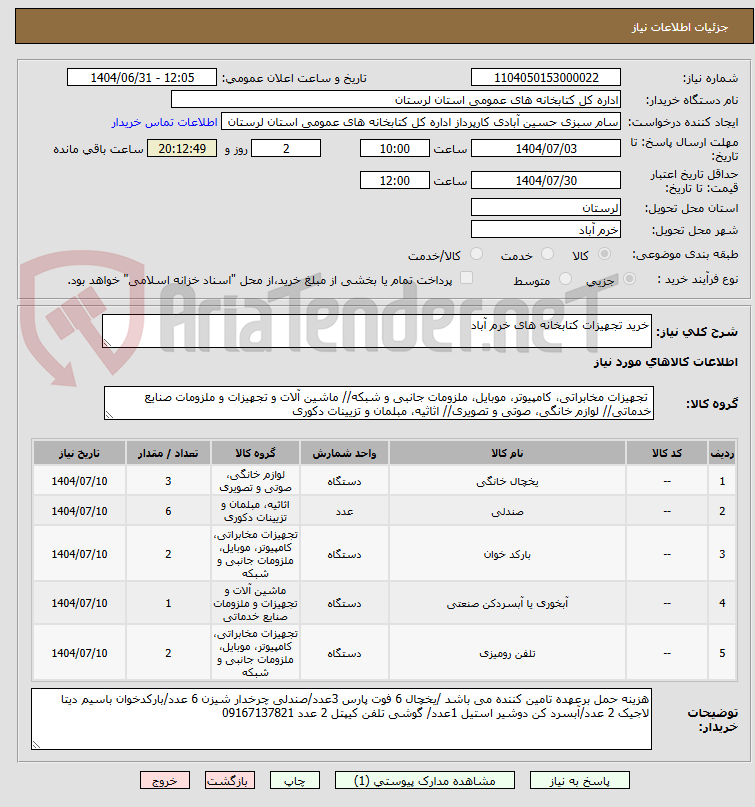755x807 pixels.
Task: Click the price validity date 1404/07/30
Action: pyautogui.click(x=546, y=181)
